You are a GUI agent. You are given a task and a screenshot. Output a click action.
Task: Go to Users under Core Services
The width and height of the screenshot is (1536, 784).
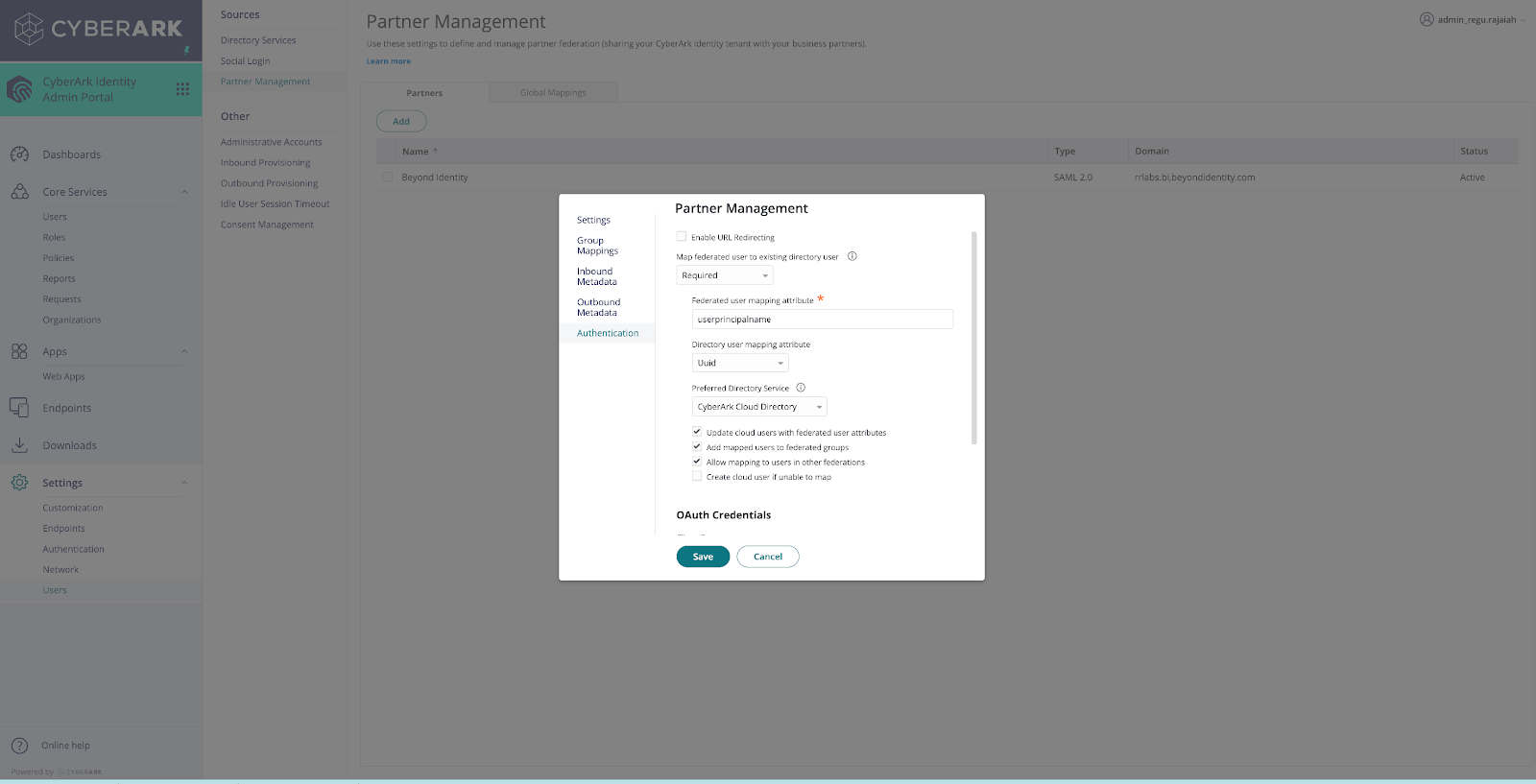pyautogui.click(x=55, y=217)
